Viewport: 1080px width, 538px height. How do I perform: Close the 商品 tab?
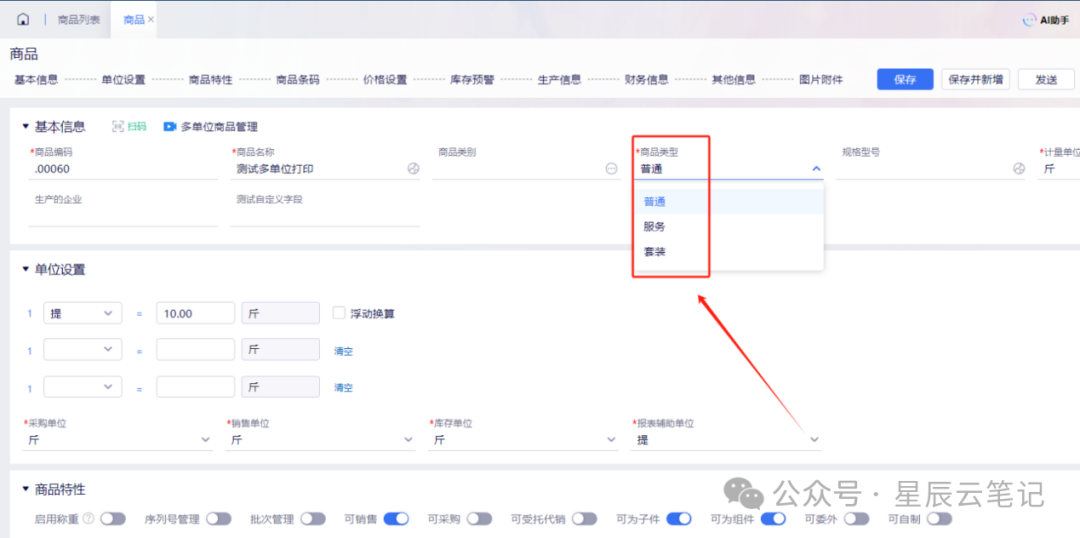tap(151, 19)
